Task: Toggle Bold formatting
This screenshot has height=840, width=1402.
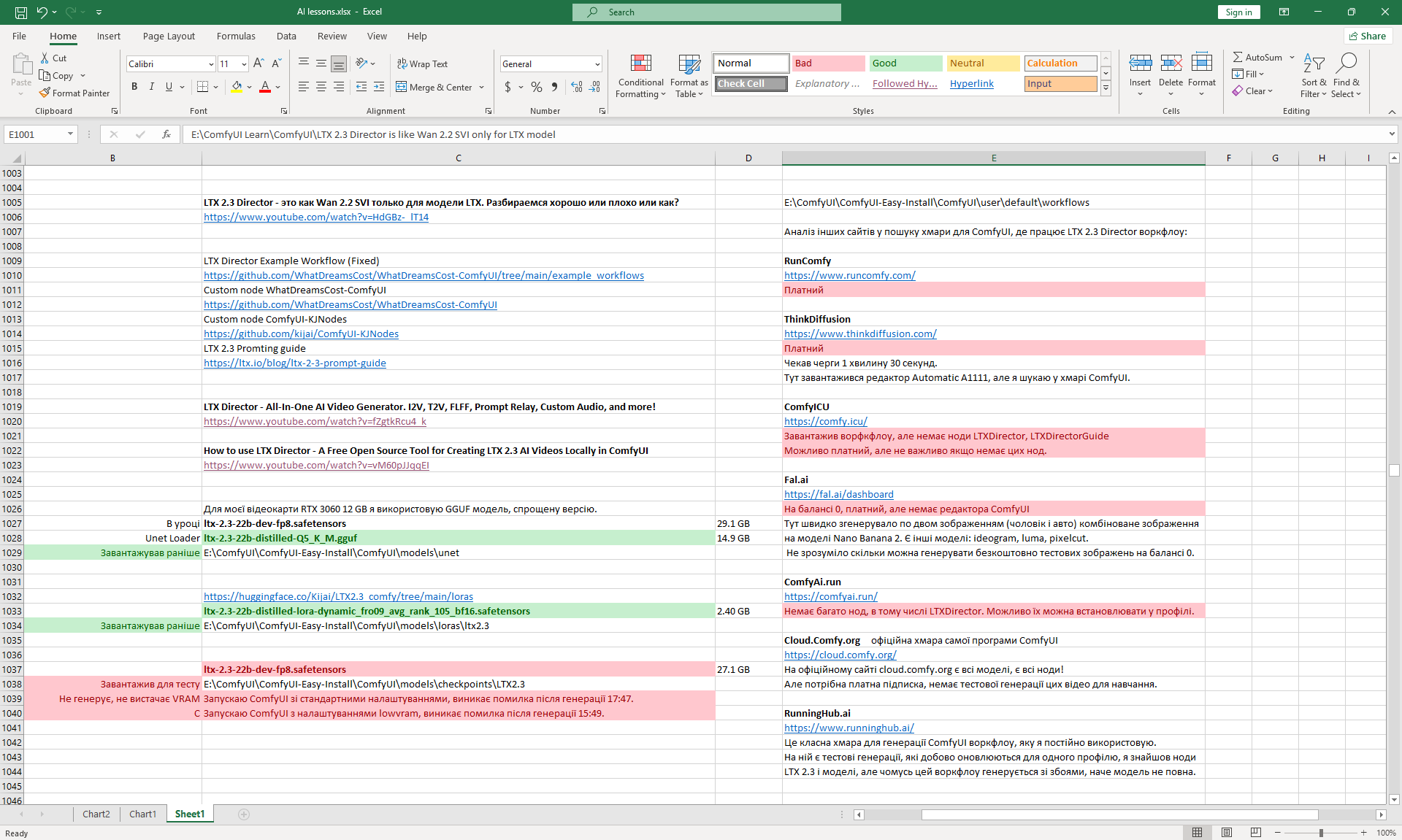Action: [x=134, y=87]
